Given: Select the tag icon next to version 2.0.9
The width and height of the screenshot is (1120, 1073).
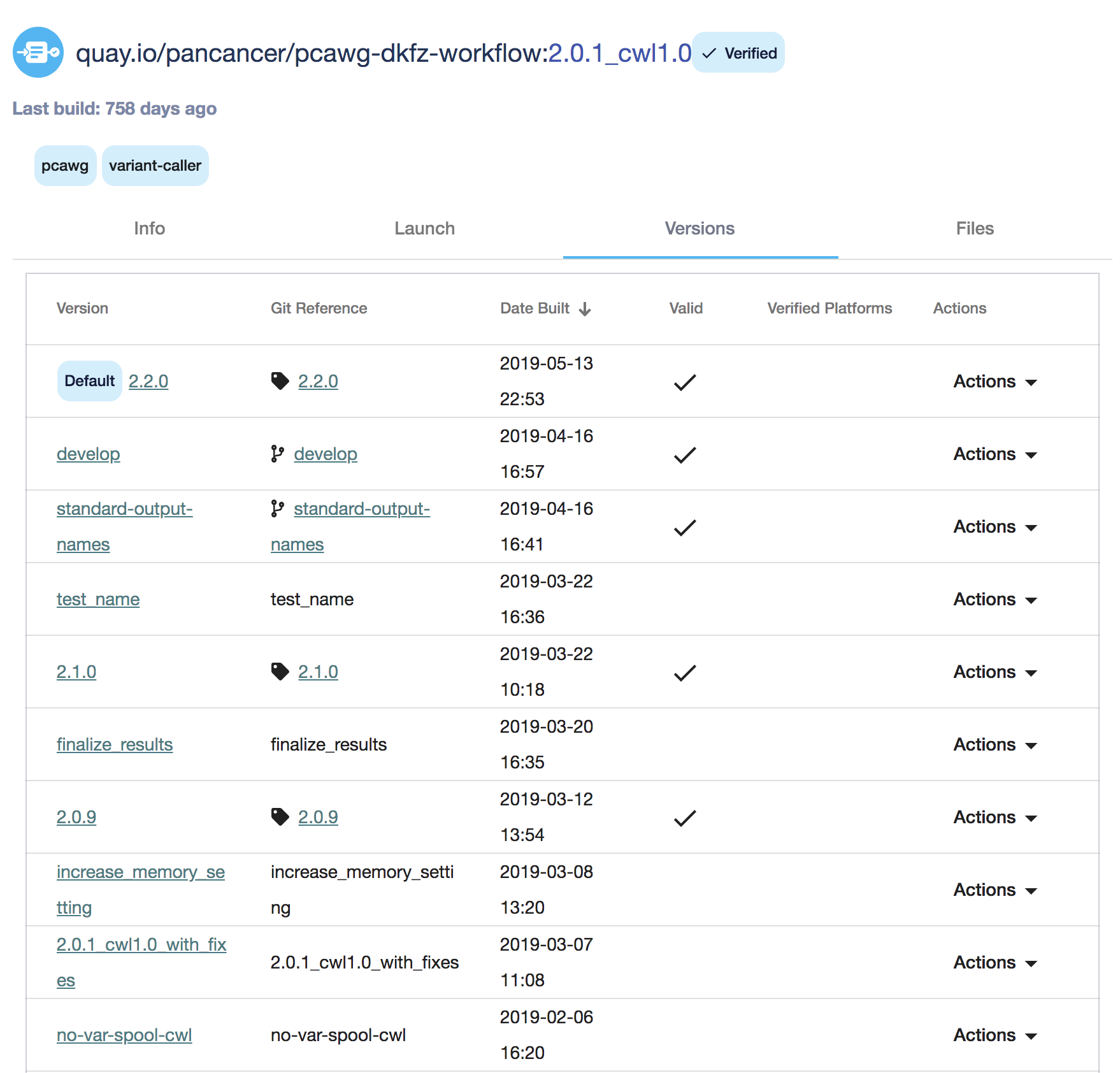Looking at the screenshot, I should pos(280,816).
